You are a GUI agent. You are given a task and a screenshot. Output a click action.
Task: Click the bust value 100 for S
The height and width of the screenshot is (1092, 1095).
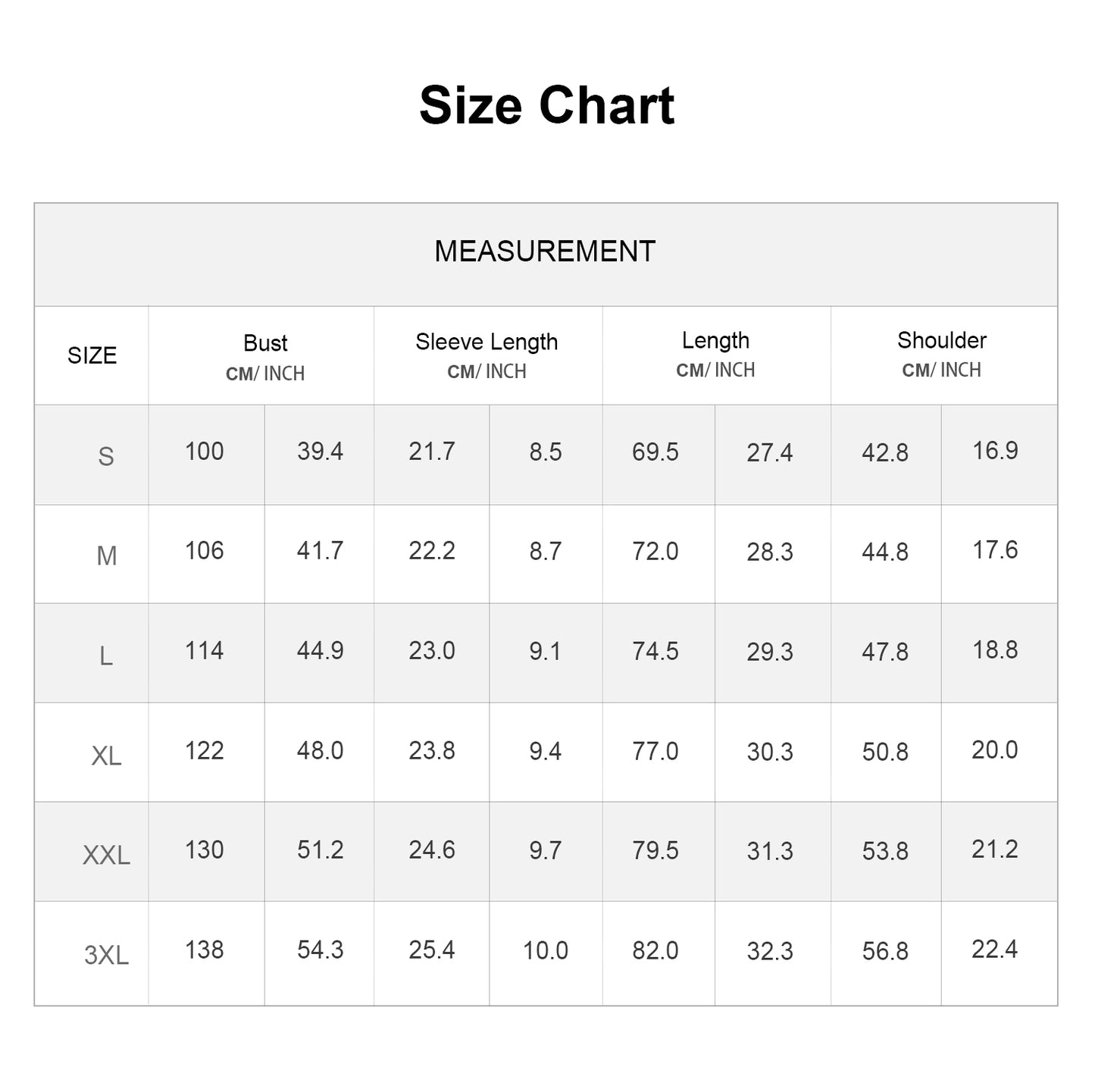pyautogui.click(x=205, y=452)
